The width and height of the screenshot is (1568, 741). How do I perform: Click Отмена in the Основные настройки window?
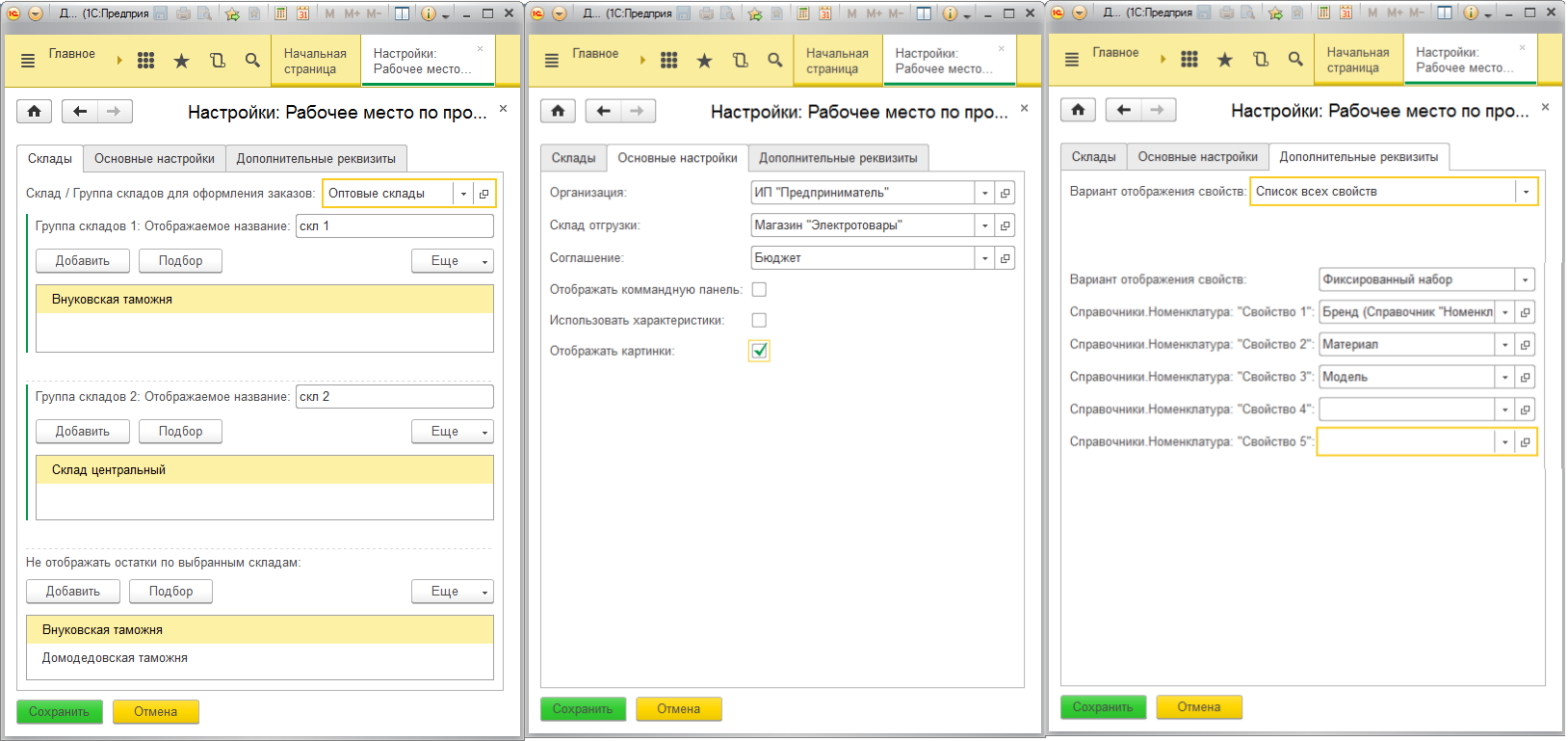[x=678, y=709]
